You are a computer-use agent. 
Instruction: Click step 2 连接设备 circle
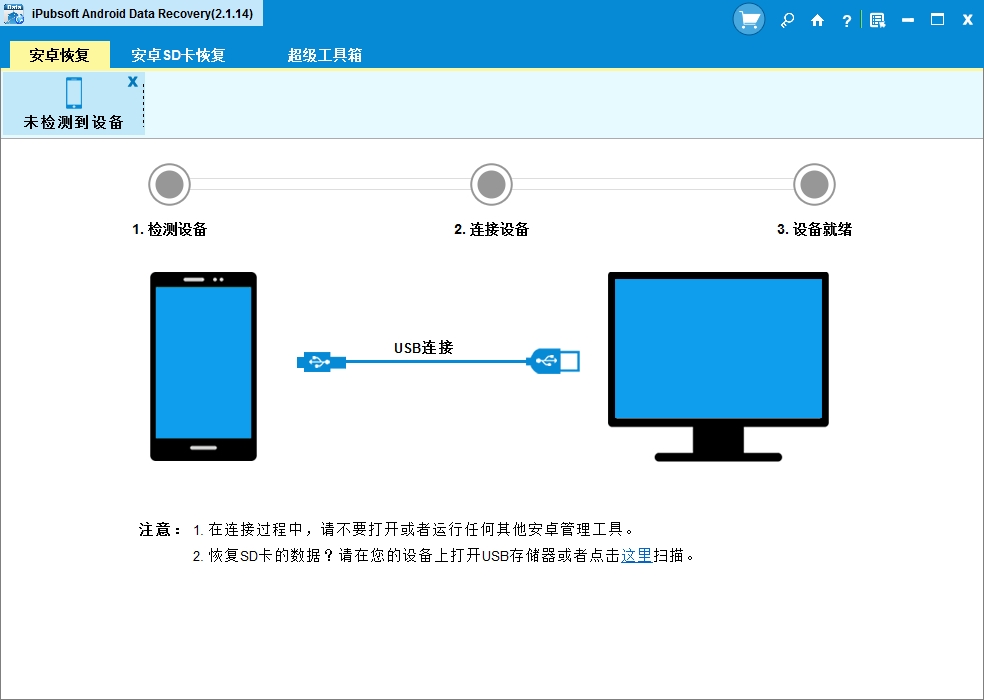[491, 185]
